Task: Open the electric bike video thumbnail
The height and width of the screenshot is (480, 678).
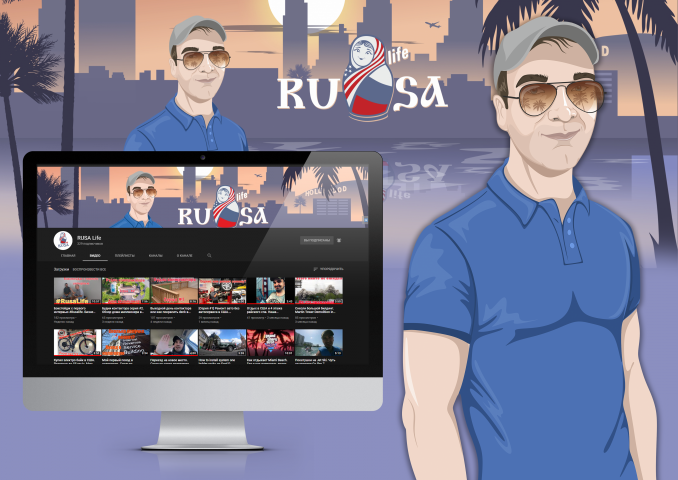Action: (x=77, y=342)
